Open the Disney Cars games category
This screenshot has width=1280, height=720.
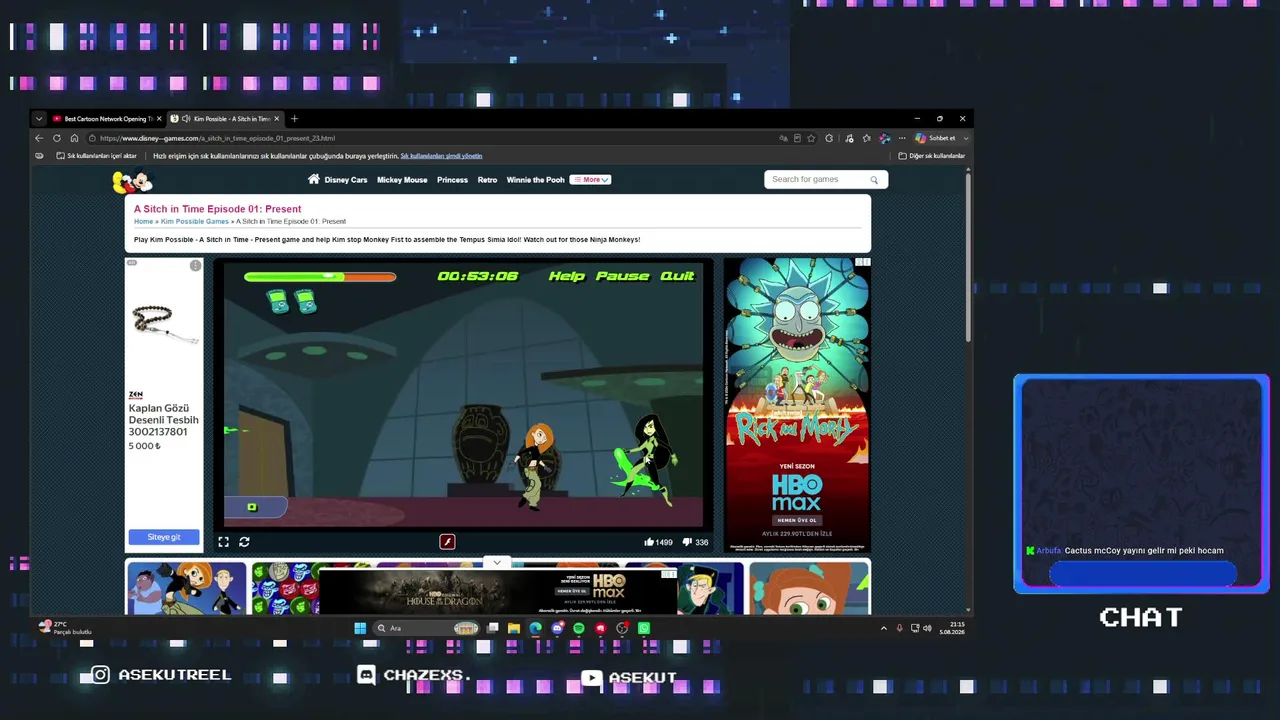[346, 180]
